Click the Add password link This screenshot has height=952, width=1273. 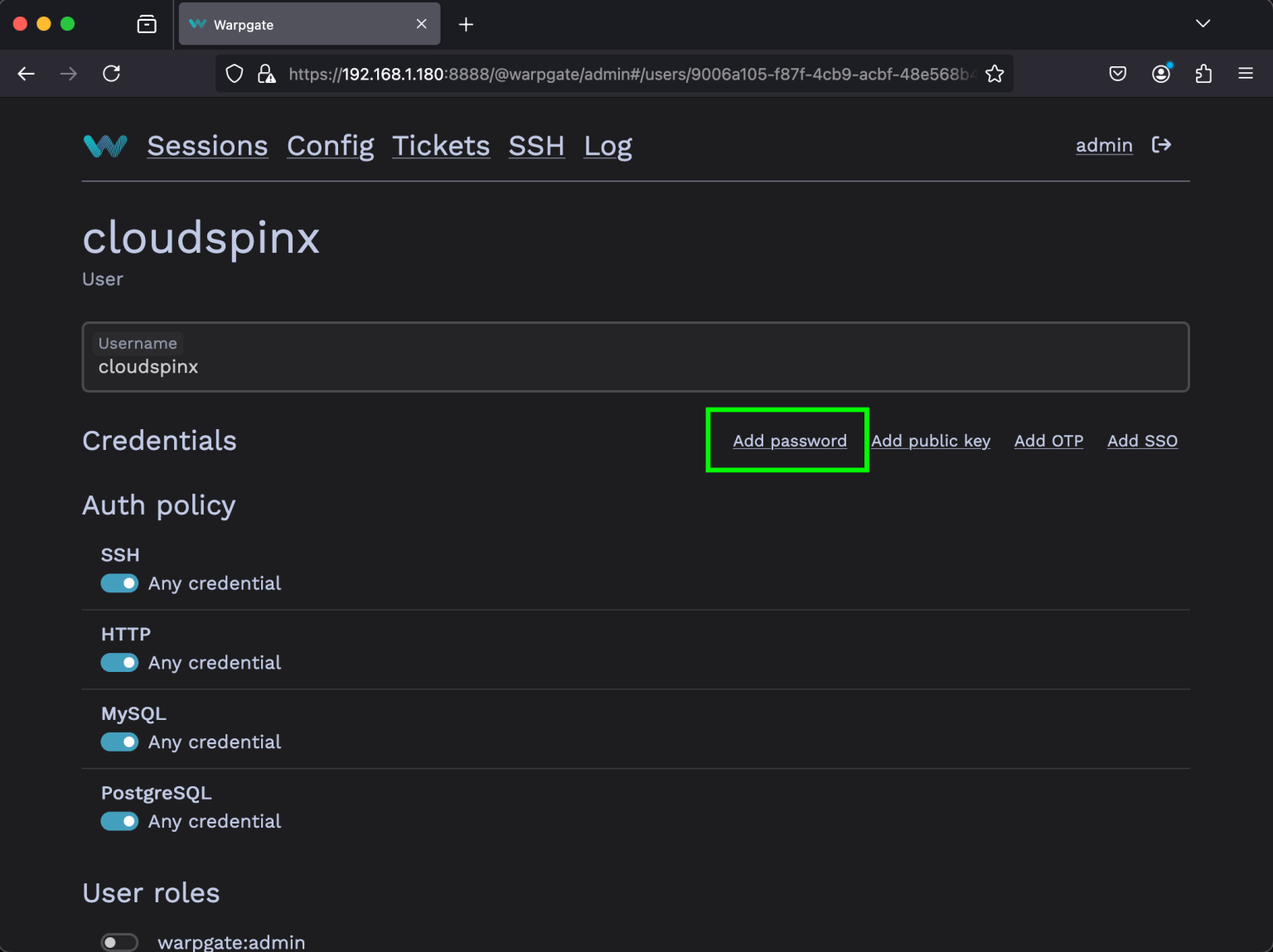tap(788, 440)
